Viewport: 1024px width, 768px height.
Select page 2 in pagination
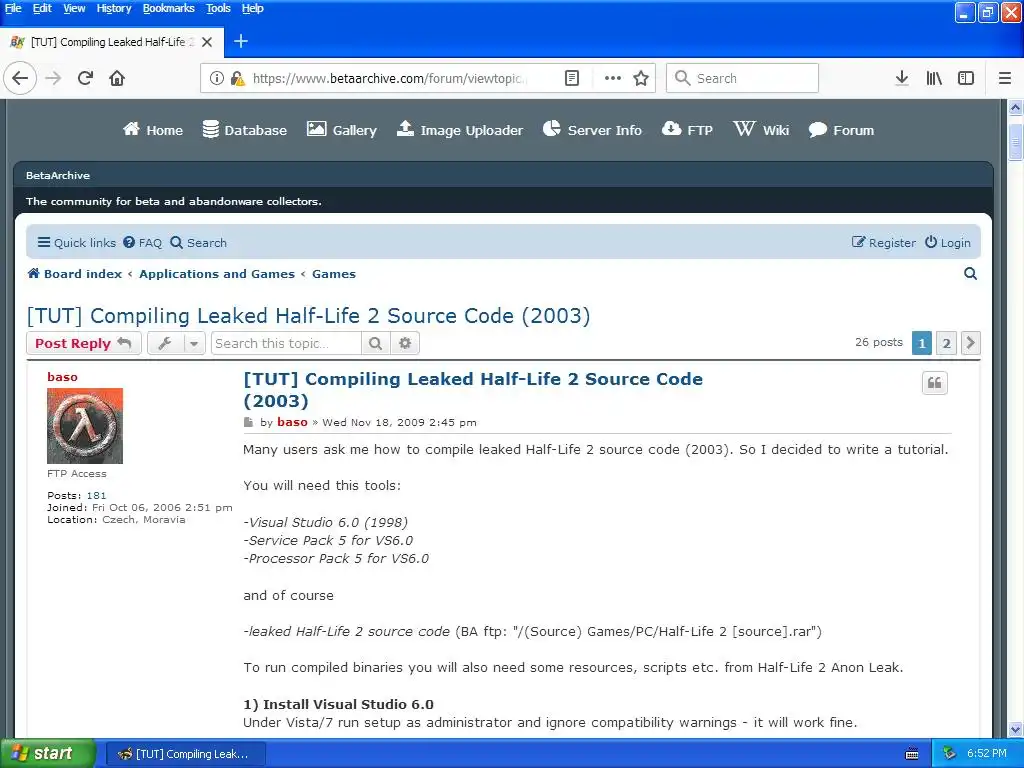coord(946,342)
